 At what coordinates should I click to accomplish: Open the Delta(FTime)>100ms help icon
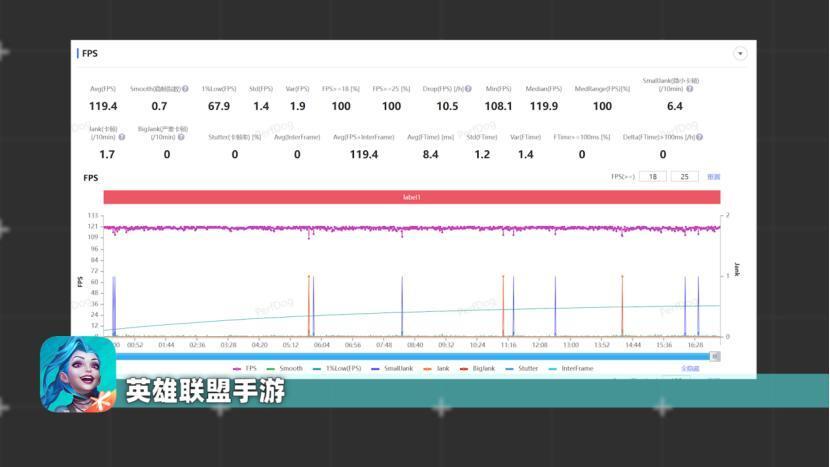click(x=700, y=137)
